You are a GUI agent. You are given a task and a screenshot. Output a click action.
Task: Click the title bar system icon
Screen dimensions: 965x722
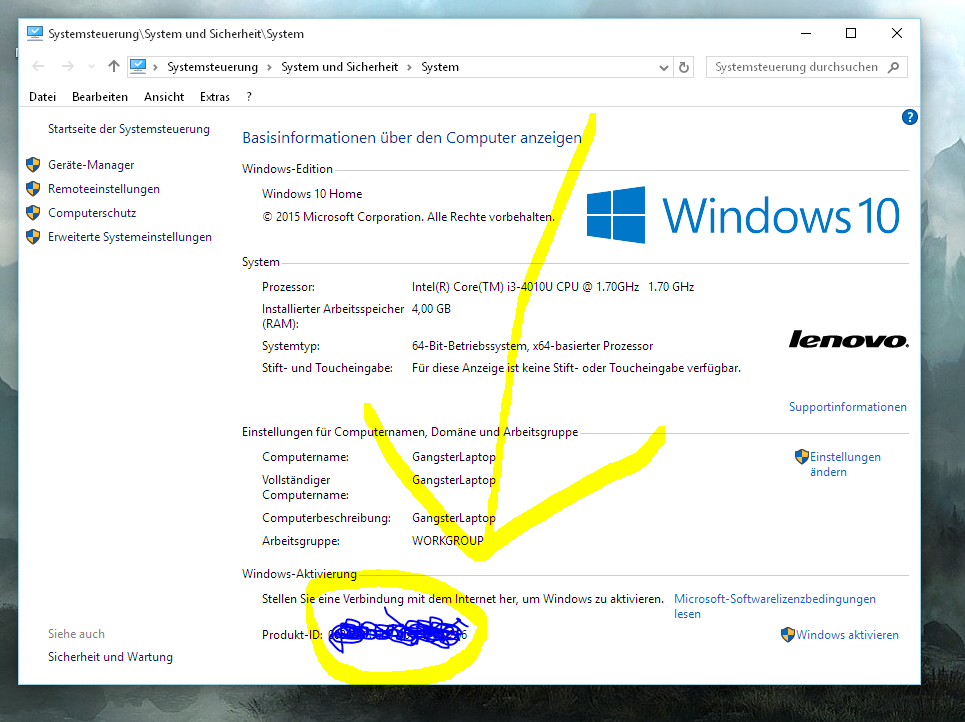(x=35, y=33)
